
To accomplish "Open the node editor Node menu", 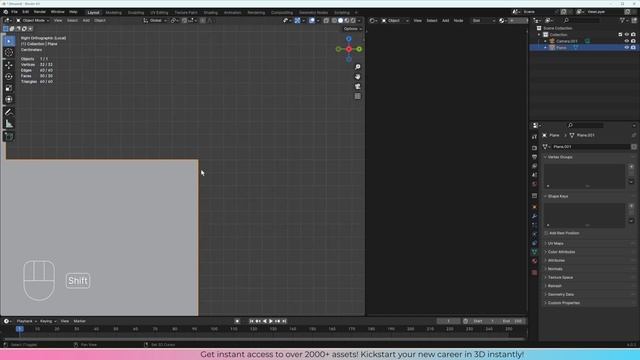I will (458, 20).
